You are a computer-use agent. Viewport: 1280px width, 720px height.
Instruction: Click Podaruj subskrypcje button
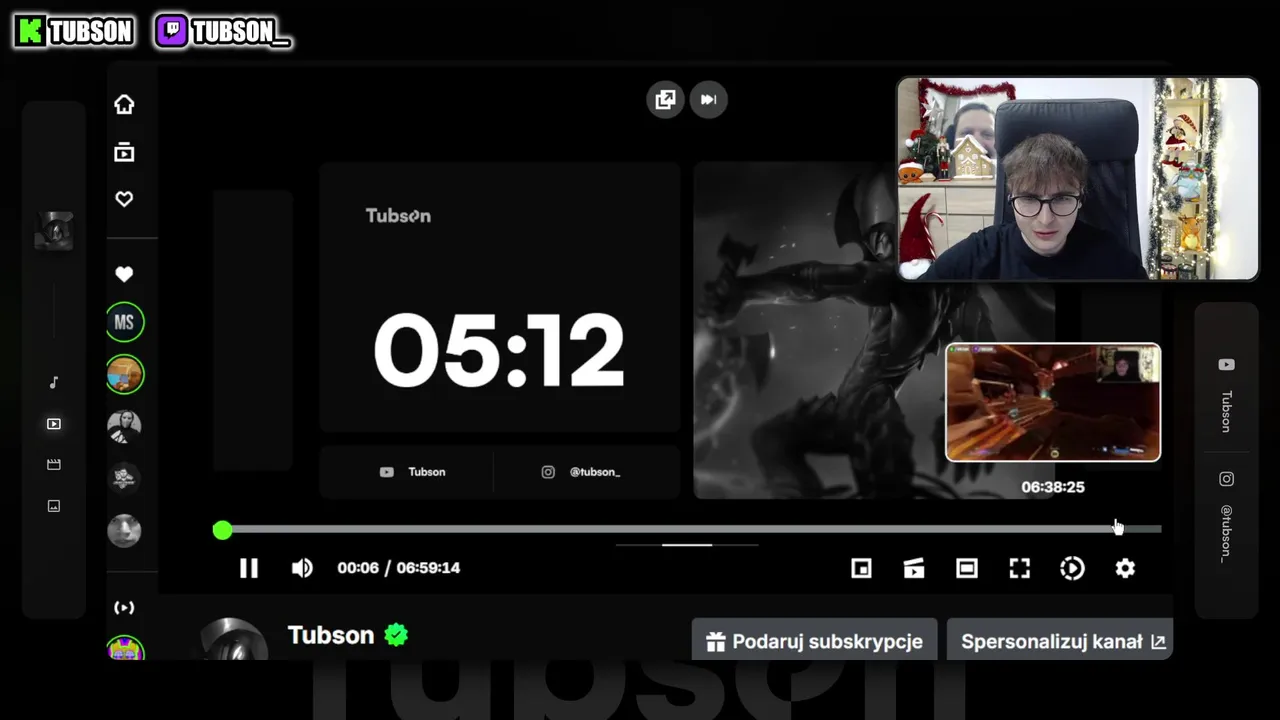[x=814, y=642]
